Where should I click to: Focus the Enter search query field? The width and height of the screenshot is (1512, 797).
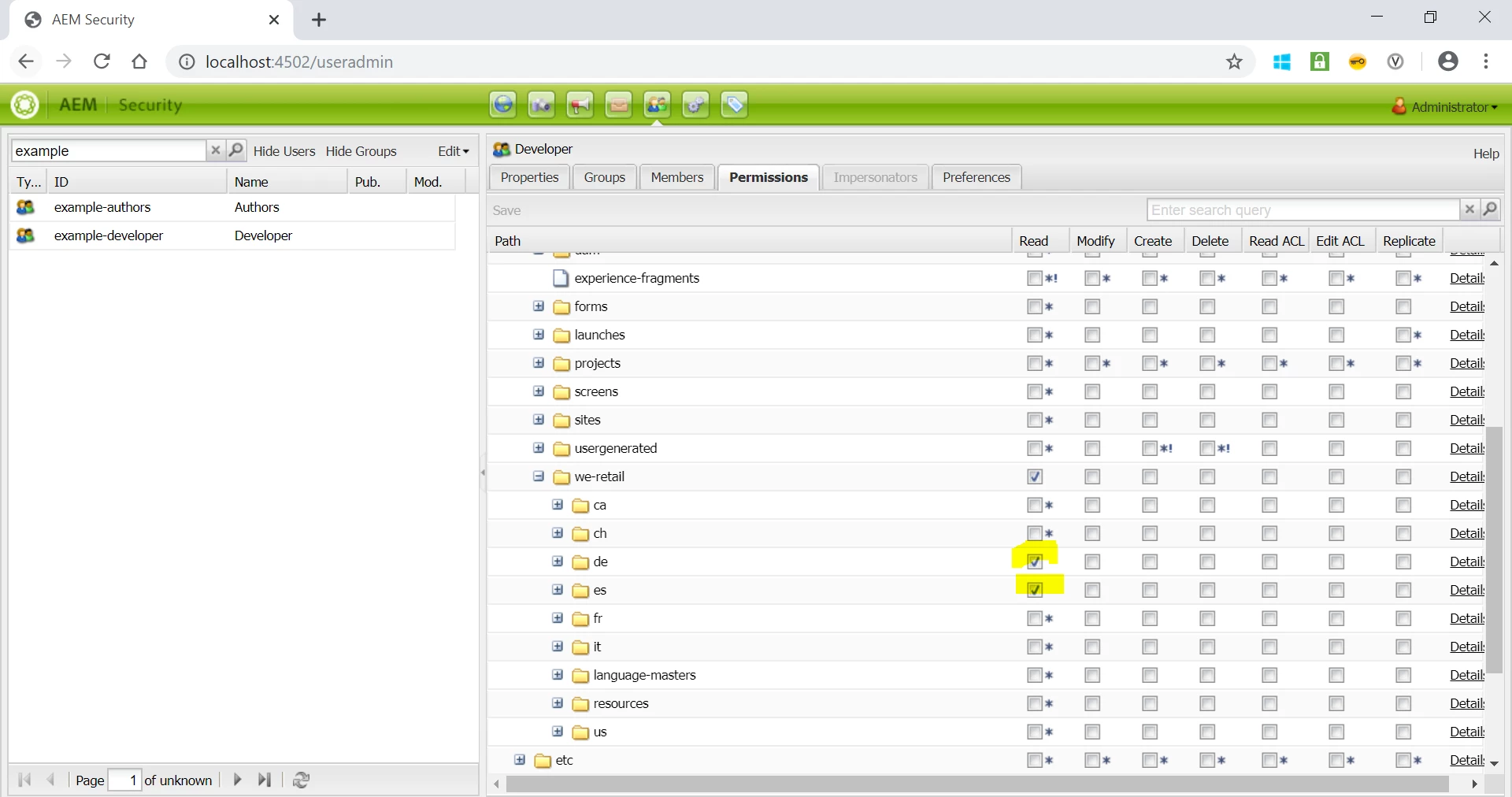point(1303,210)
